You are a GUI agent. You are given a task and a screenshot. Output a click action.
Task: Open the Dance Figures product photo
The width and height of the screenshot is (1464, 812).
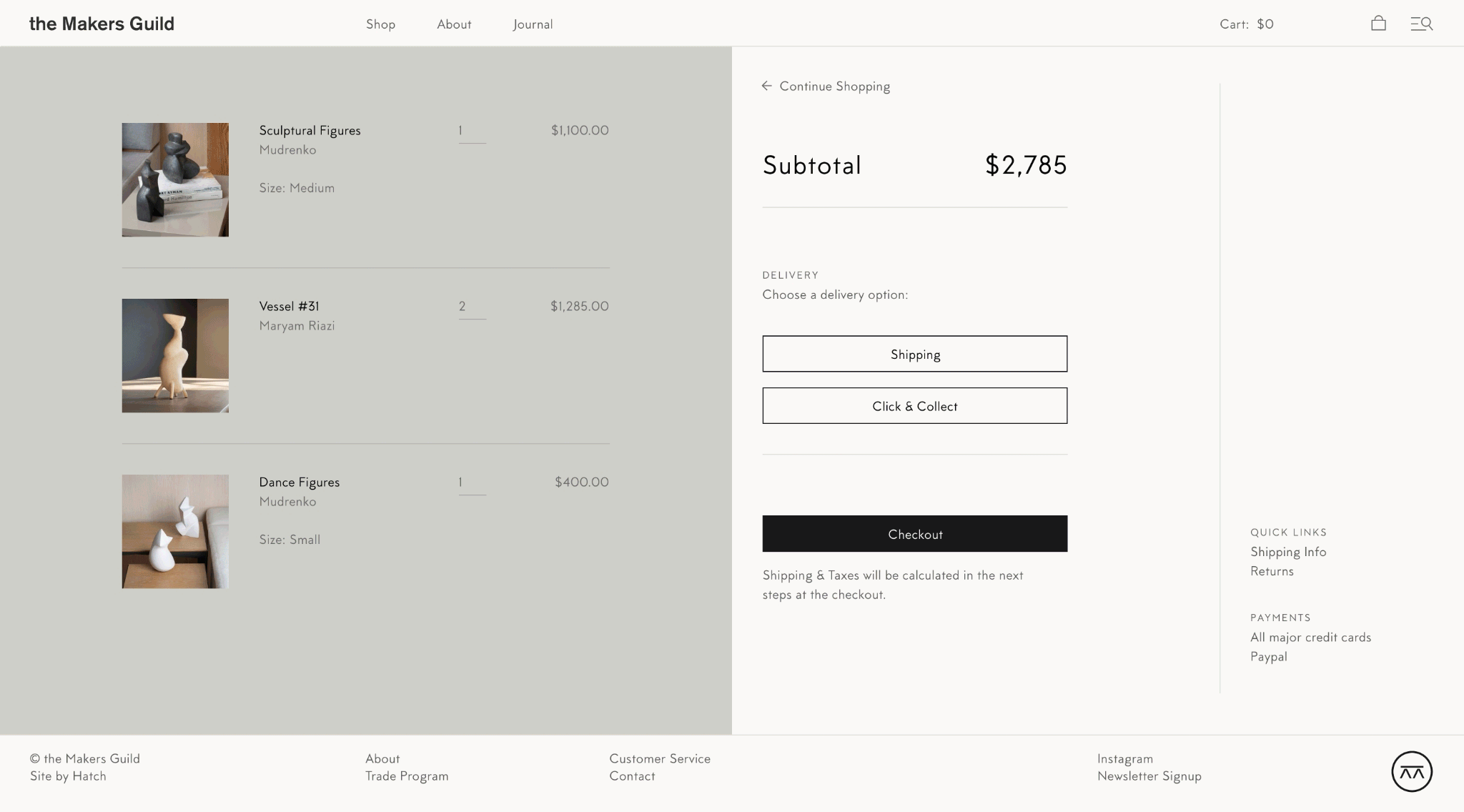tap(175, 531)
